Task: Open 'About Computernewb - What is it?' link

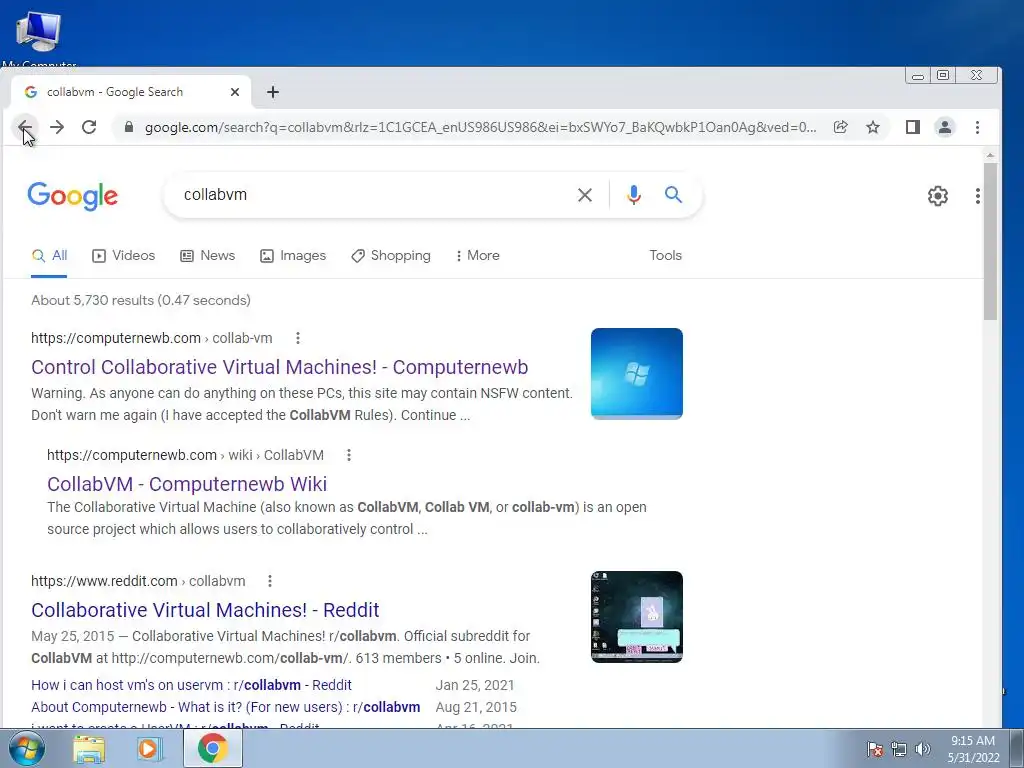Action: 225,707
